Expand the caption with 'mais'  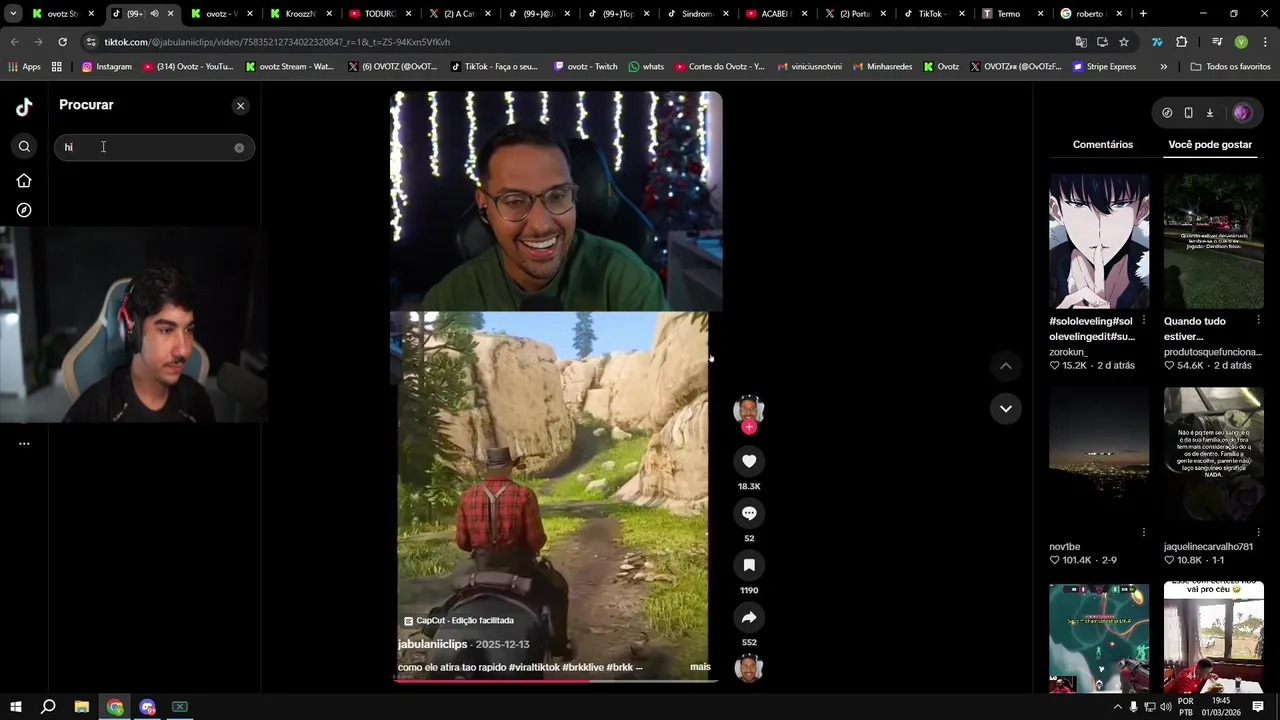pos(700,667)
